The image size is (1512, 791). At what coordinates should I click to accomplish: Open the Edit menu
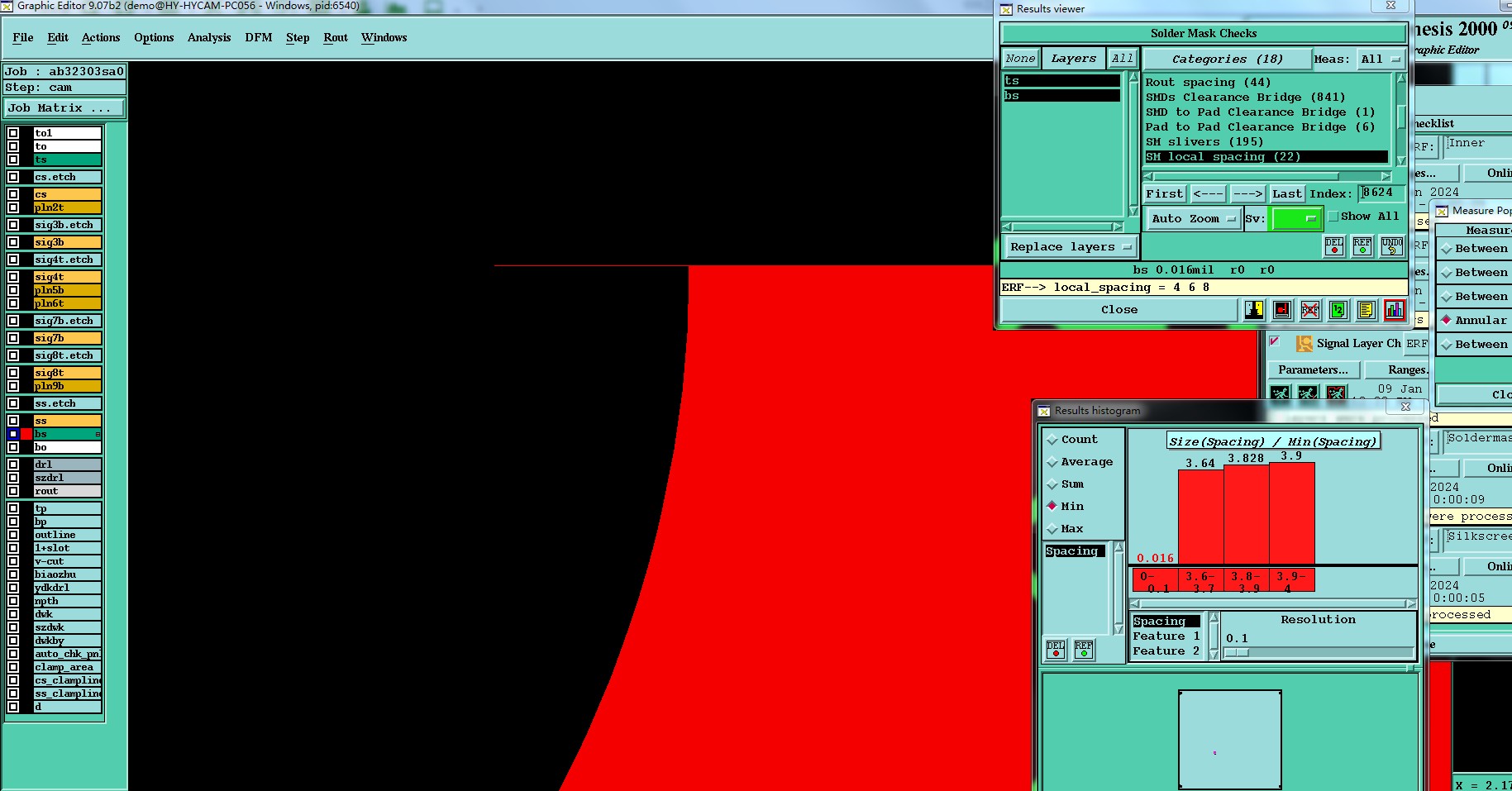point(58,38)
